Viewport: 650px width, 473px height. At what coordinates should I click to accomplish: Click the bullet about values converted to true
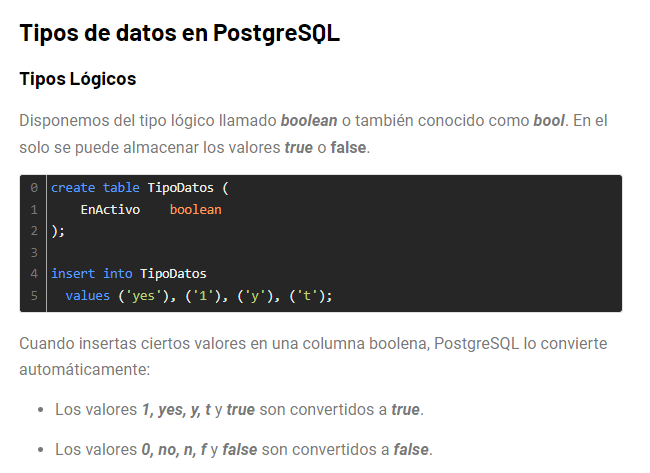point(239,410)
